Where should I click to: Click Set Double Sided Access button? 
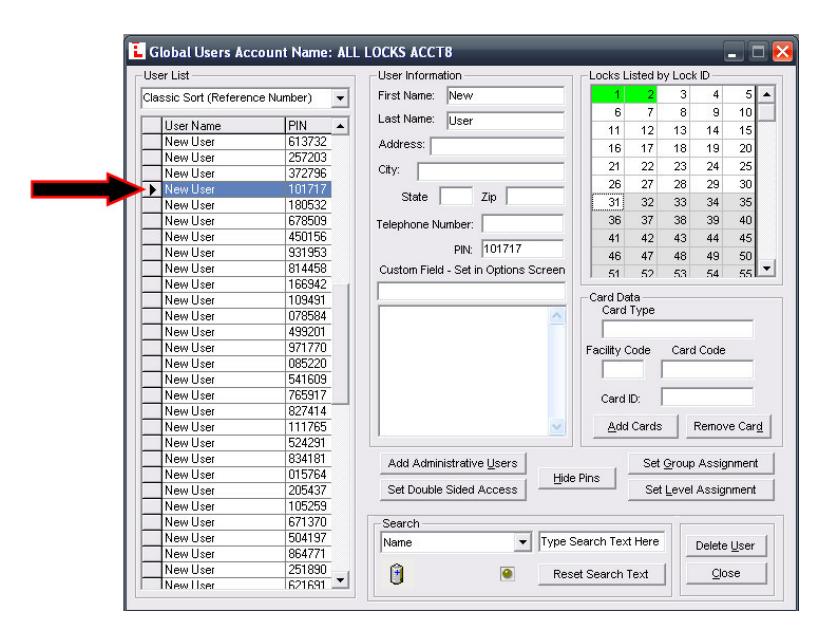coord(453,490)
